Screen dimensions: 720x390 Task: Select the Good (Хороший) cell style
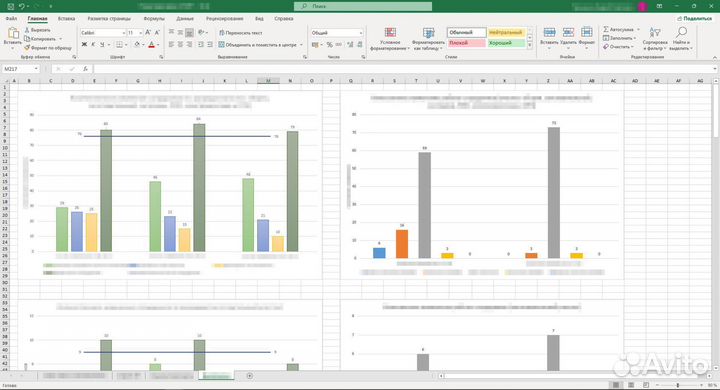[x=506, y=43]
